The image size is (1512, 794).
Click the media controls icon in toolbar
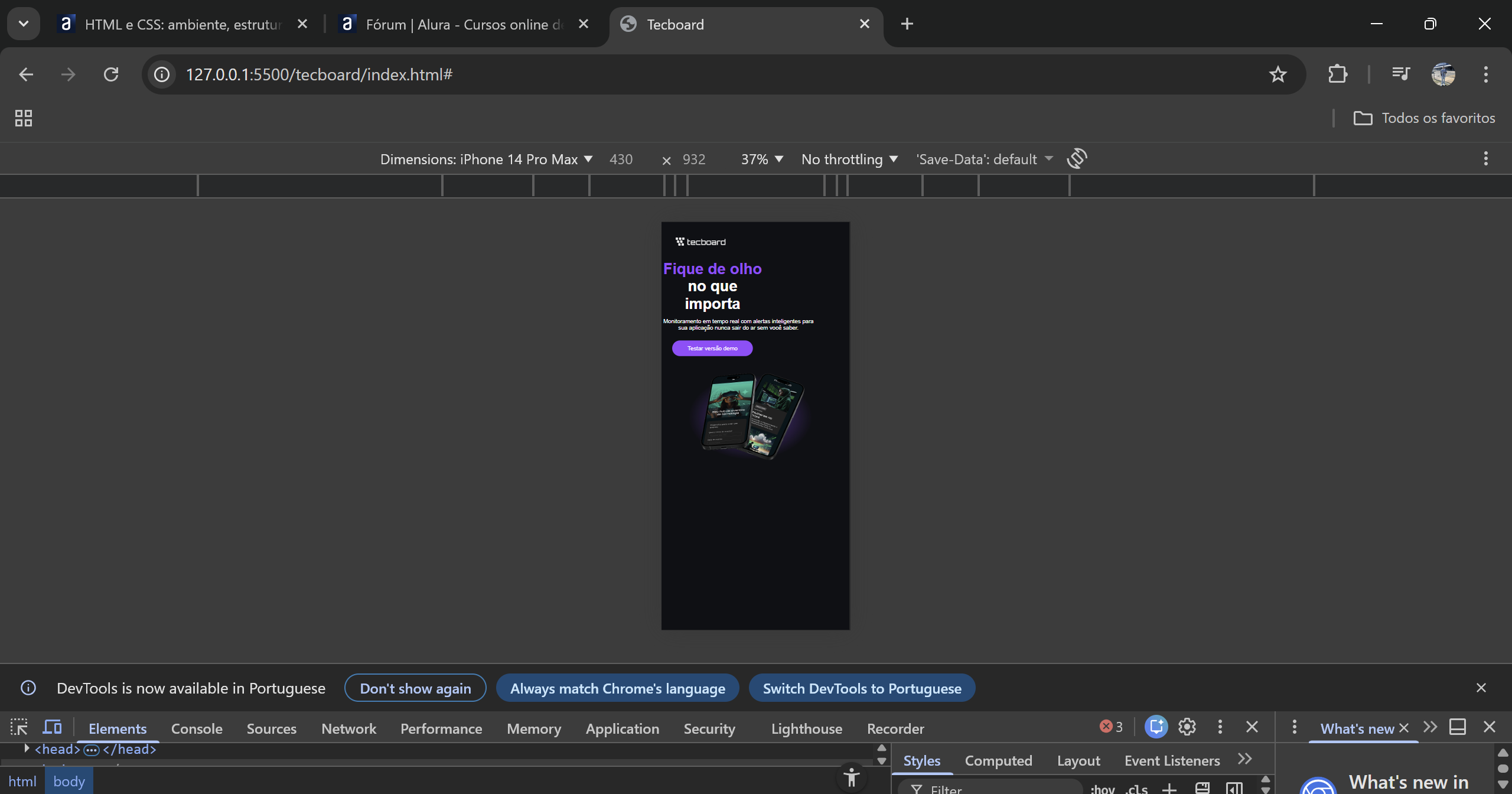click(x=1400, y=74)
